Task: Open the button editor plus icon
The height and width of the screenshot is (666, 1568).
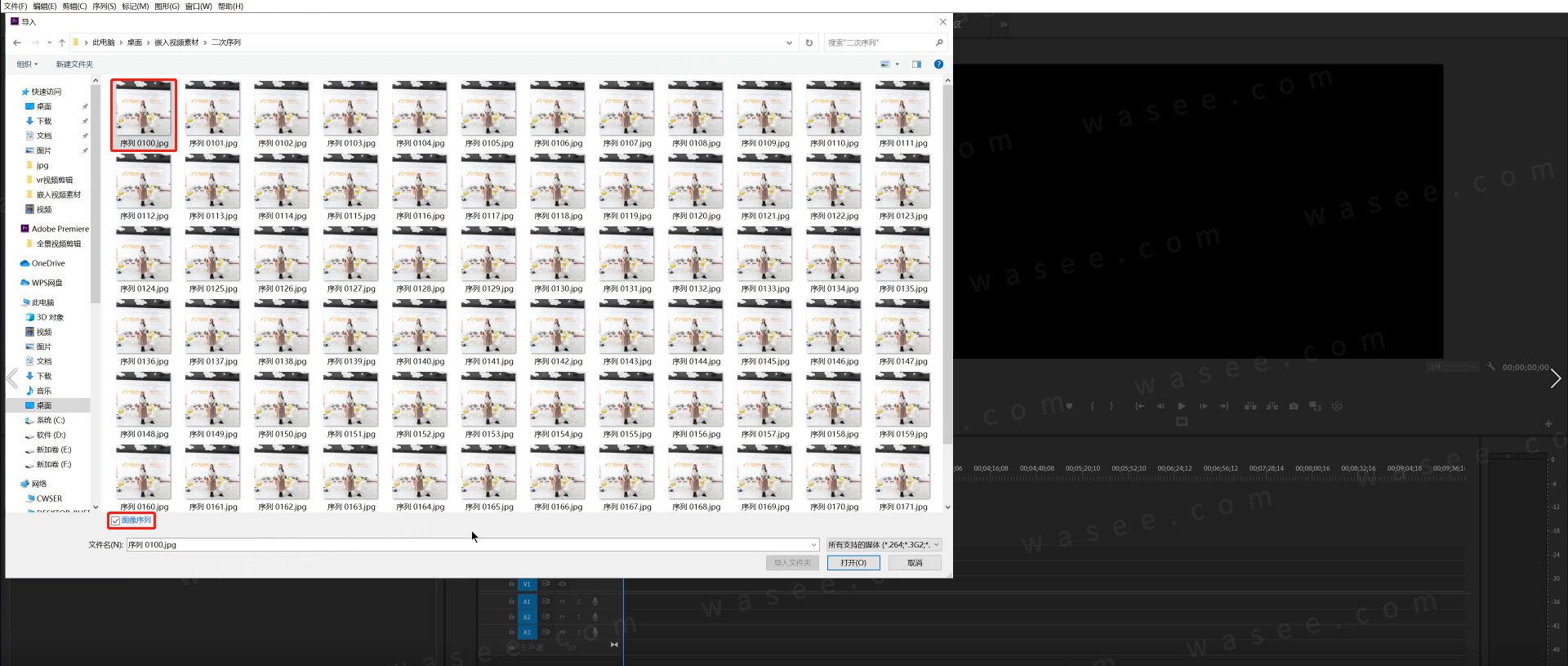Action: (x=1548, y=424)
